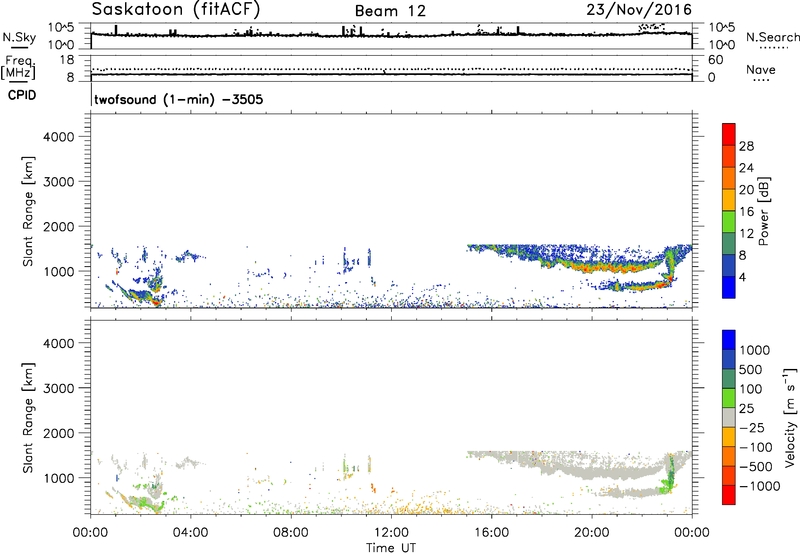Select the '2000' range tick in the velocity panel
This screenshot has height=554, width=800.
(59, 433)
